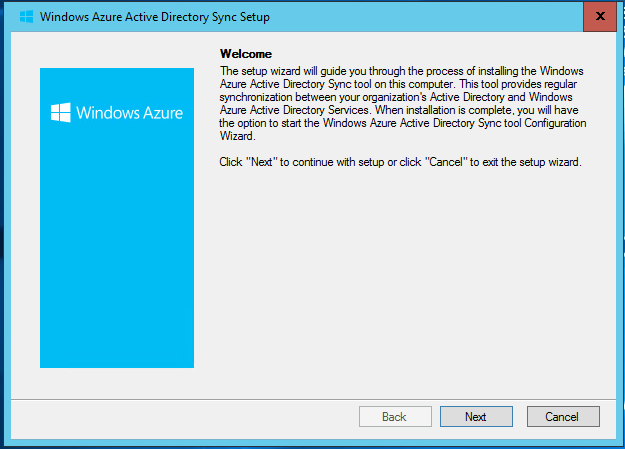Image resolution: width=625 pixels, height=449 pixels.
Task: Click the line beginning "synchronization between your organization's"
Action: click(x=395, y=97)
